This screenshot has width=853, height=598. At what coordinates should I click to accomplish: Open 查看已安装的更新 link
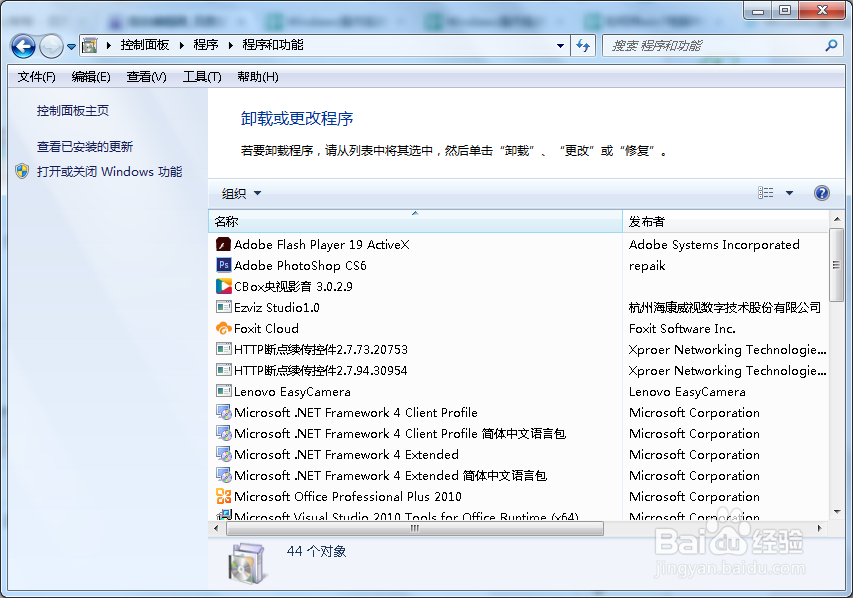[x=85, y=146]
